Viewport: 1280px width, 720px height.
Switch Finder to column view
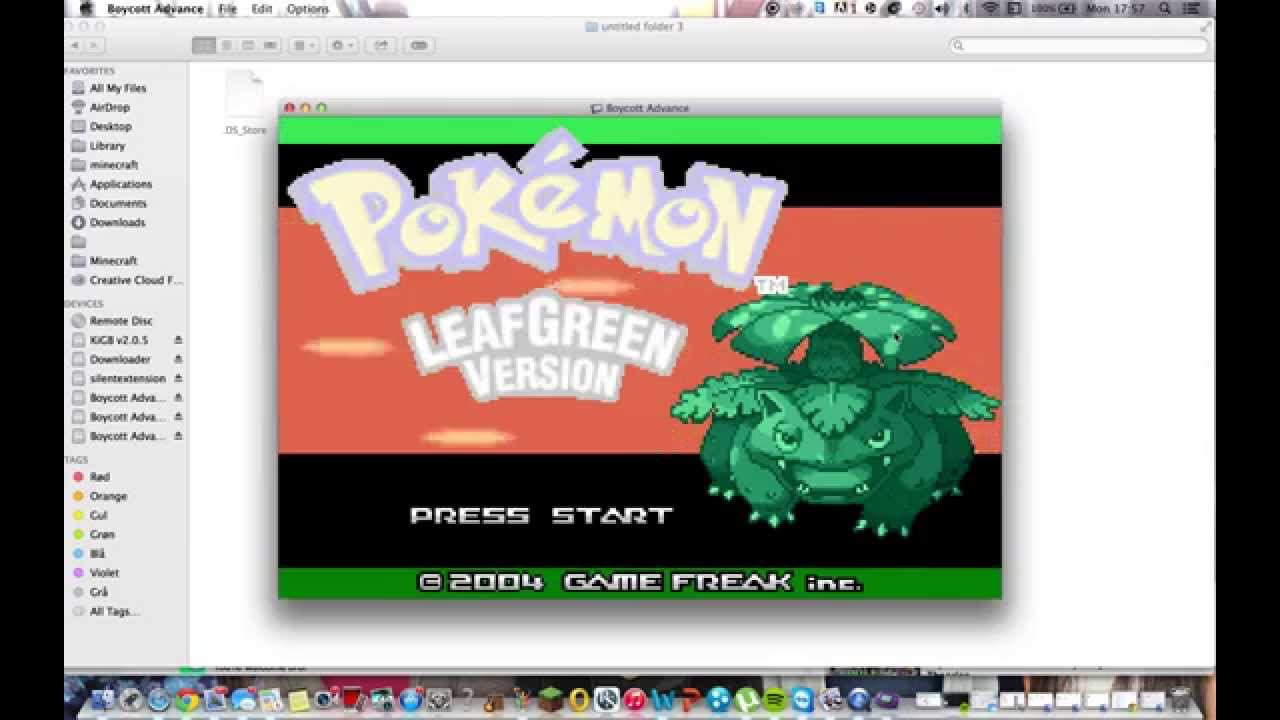pos(248,45)
